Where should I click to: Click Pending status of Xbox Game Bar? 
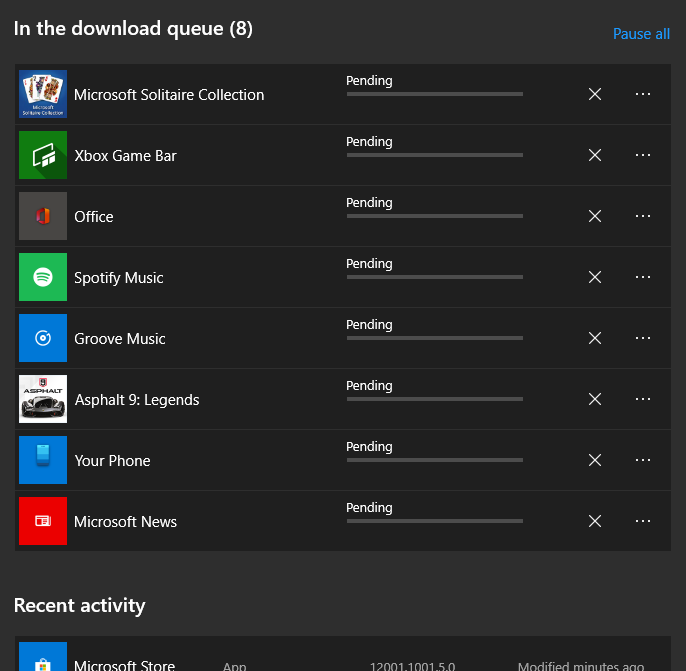pyautogui.click(x=369, y=142)
